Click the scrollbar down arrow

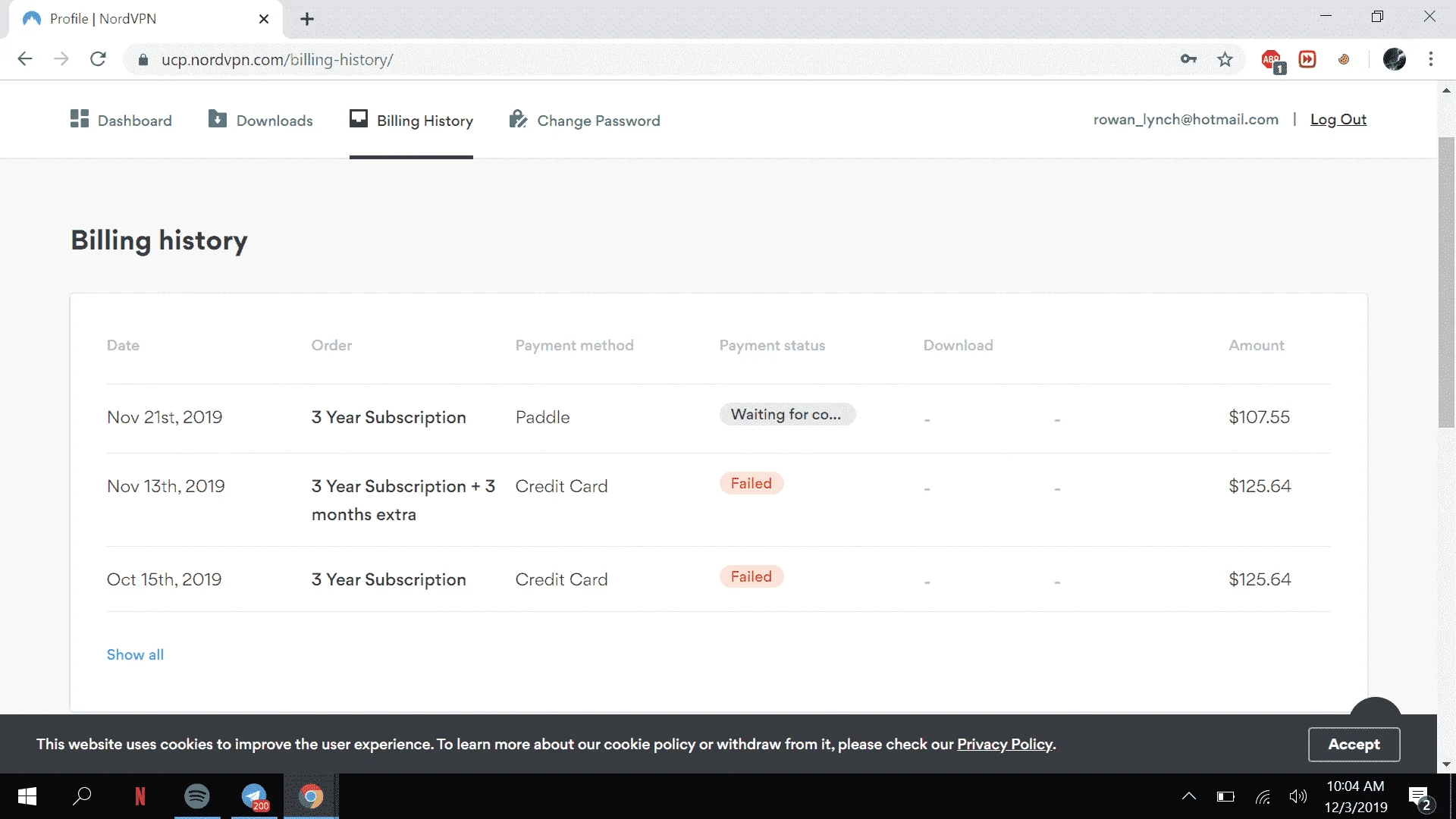(1446, 764)
